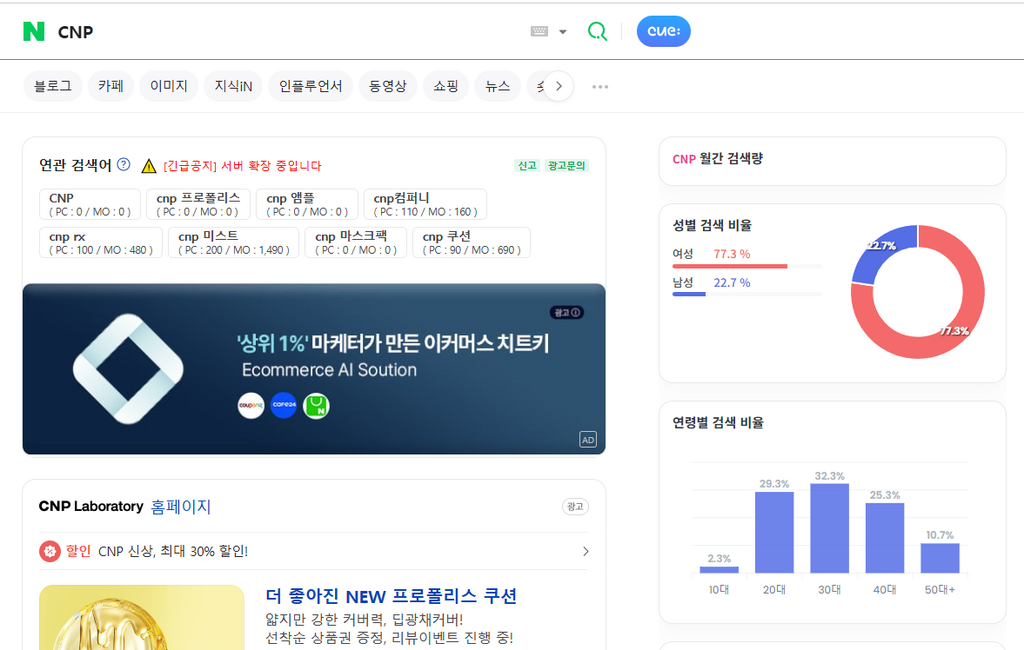Click the green Naver N logo
The height and width of the screenshot is (650, 1024).
pos(34,31)
